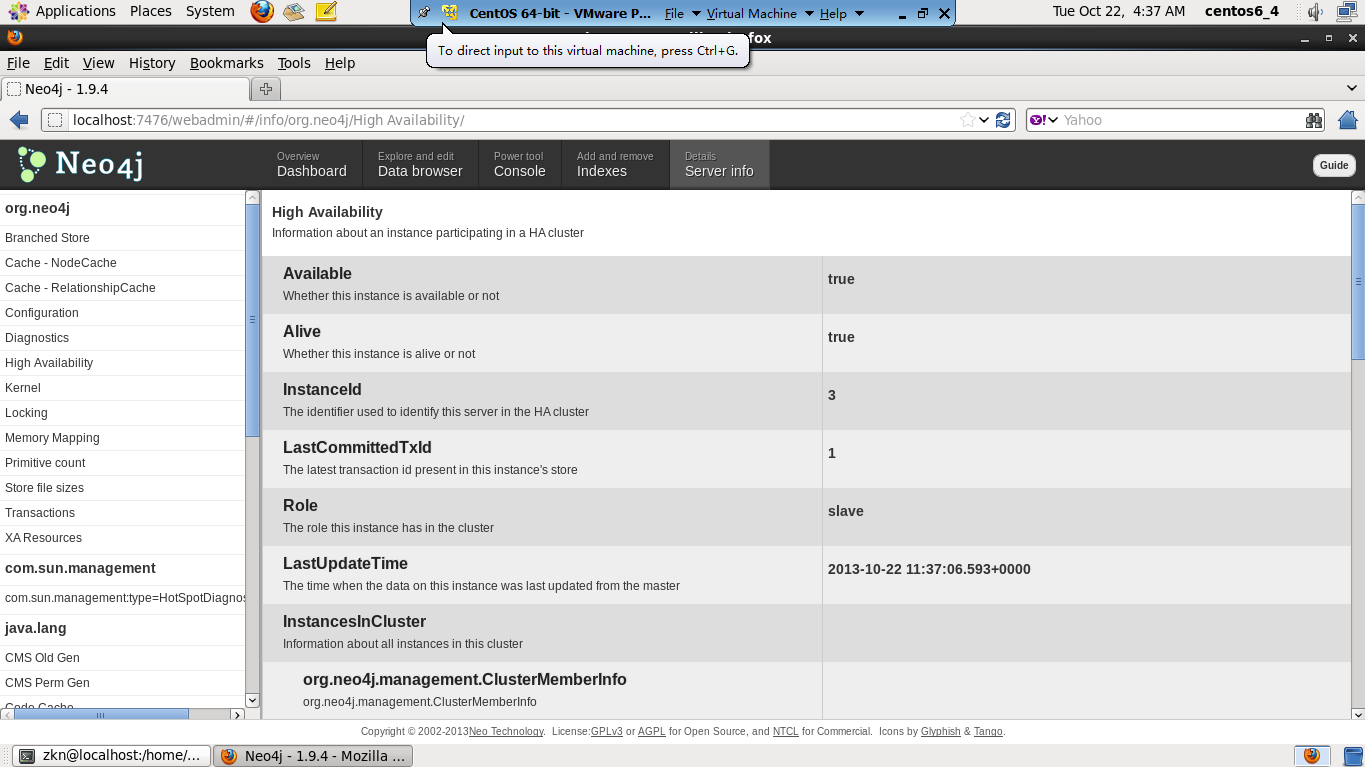This screenshot has width=1365, height=767.
Task: Open the tab list dropdown arrow
Action: click(1353, 89)
